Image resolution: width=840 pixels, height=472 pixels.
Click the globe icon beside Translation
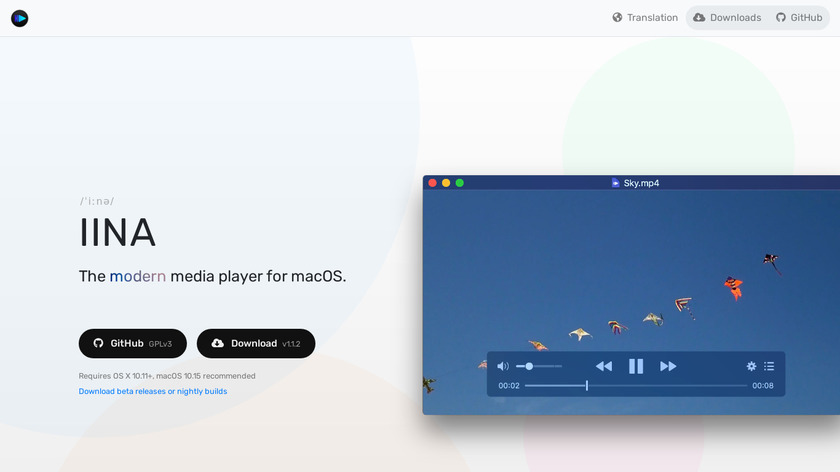pos(617,18)
